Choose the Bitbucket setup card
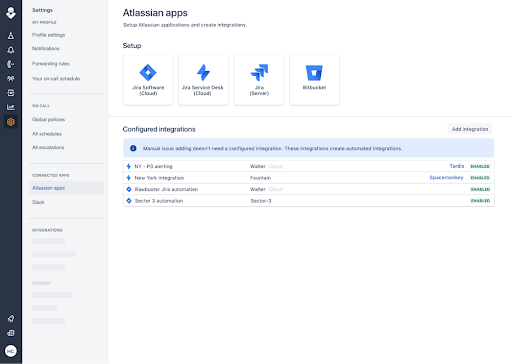This screenshot has width=512, height=364. [314, 80]
